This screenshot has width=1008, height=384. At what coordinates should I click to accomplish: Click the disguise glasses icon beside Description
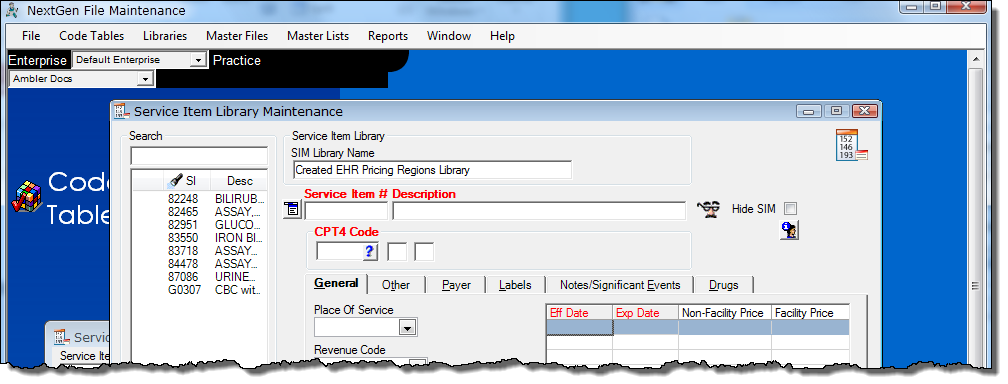[708, 210]
